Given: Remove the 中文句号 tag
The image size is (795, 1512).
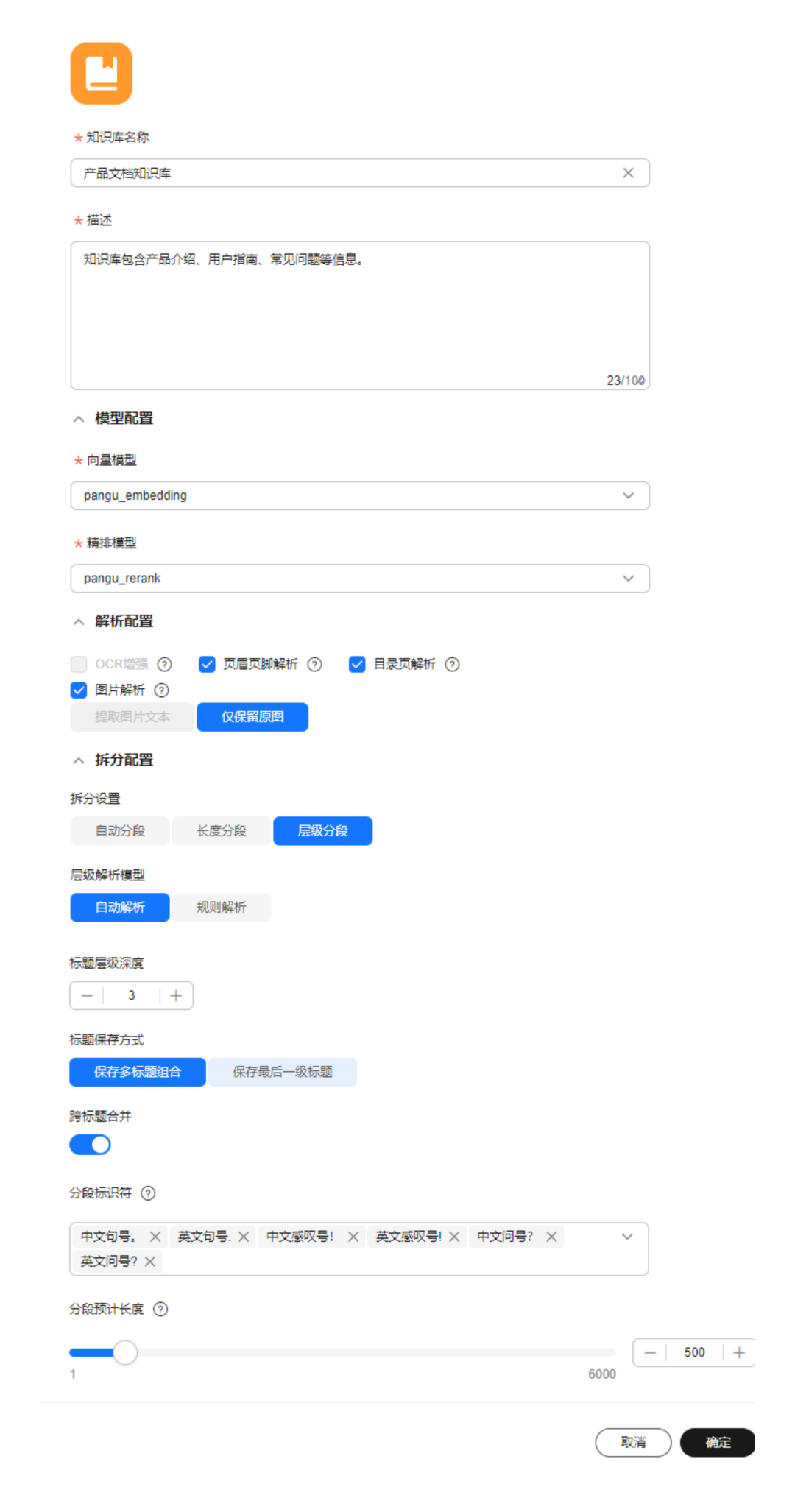Looking at the screenshot, I should click(x=155, y=1237).
